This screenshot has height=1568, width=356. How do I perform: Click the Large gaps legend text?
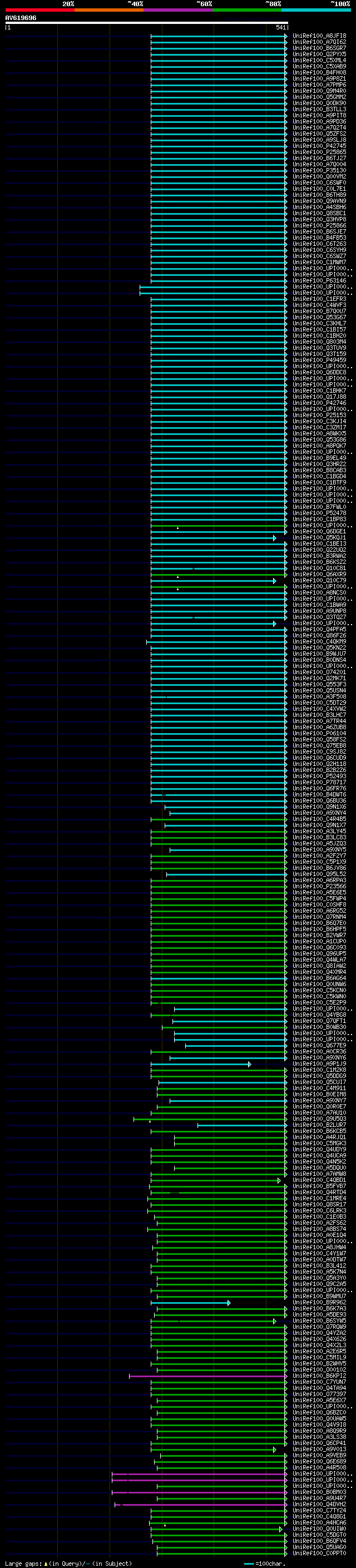pyautogui.click(x=68, y=1563)
